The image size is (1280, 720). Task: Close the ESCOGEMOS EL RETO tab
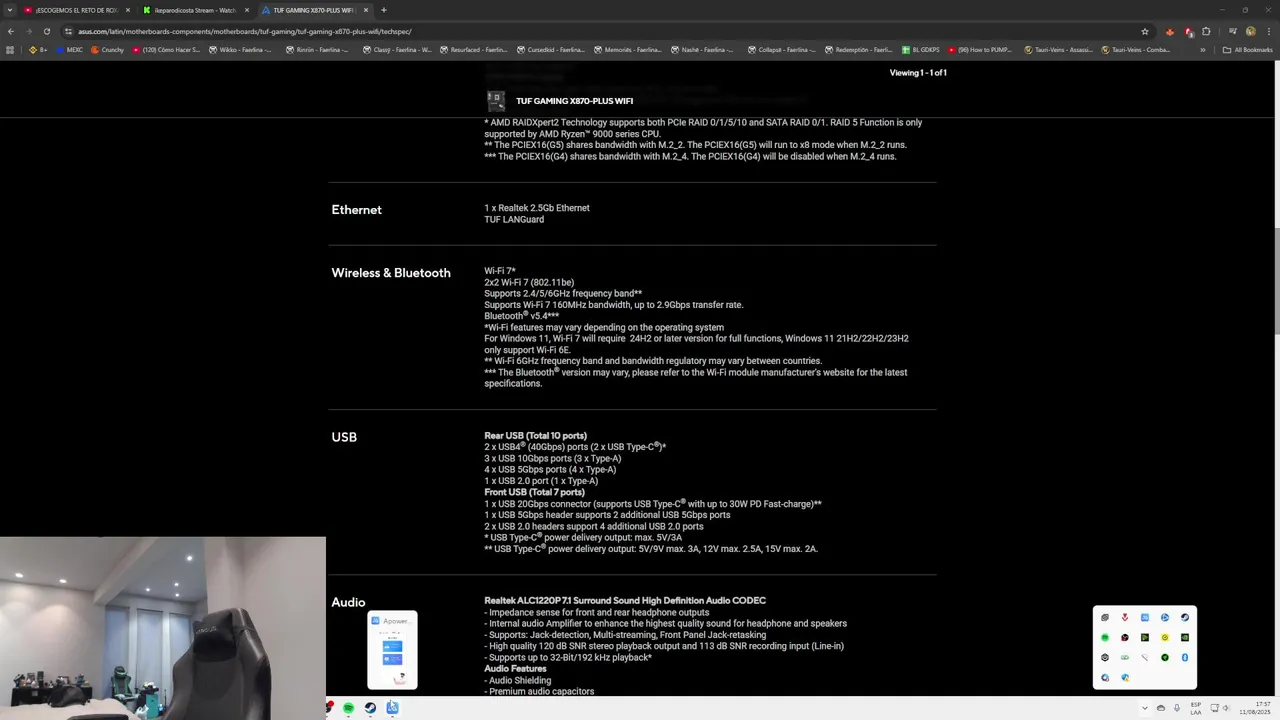point(128,10)
